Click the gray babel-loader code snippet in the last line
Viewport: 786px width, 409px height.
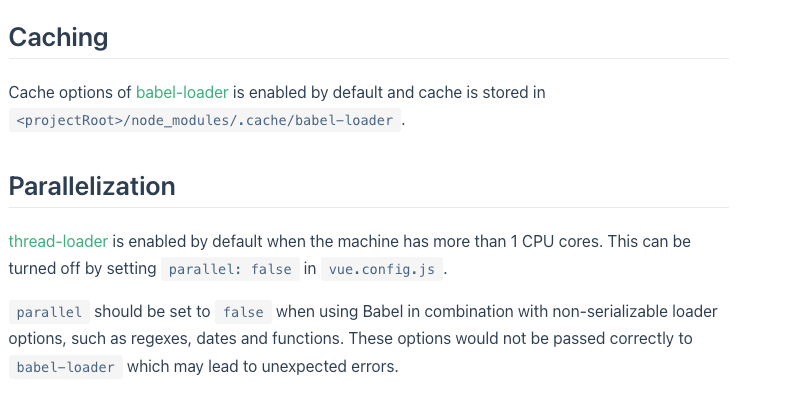tap(66, 367)
